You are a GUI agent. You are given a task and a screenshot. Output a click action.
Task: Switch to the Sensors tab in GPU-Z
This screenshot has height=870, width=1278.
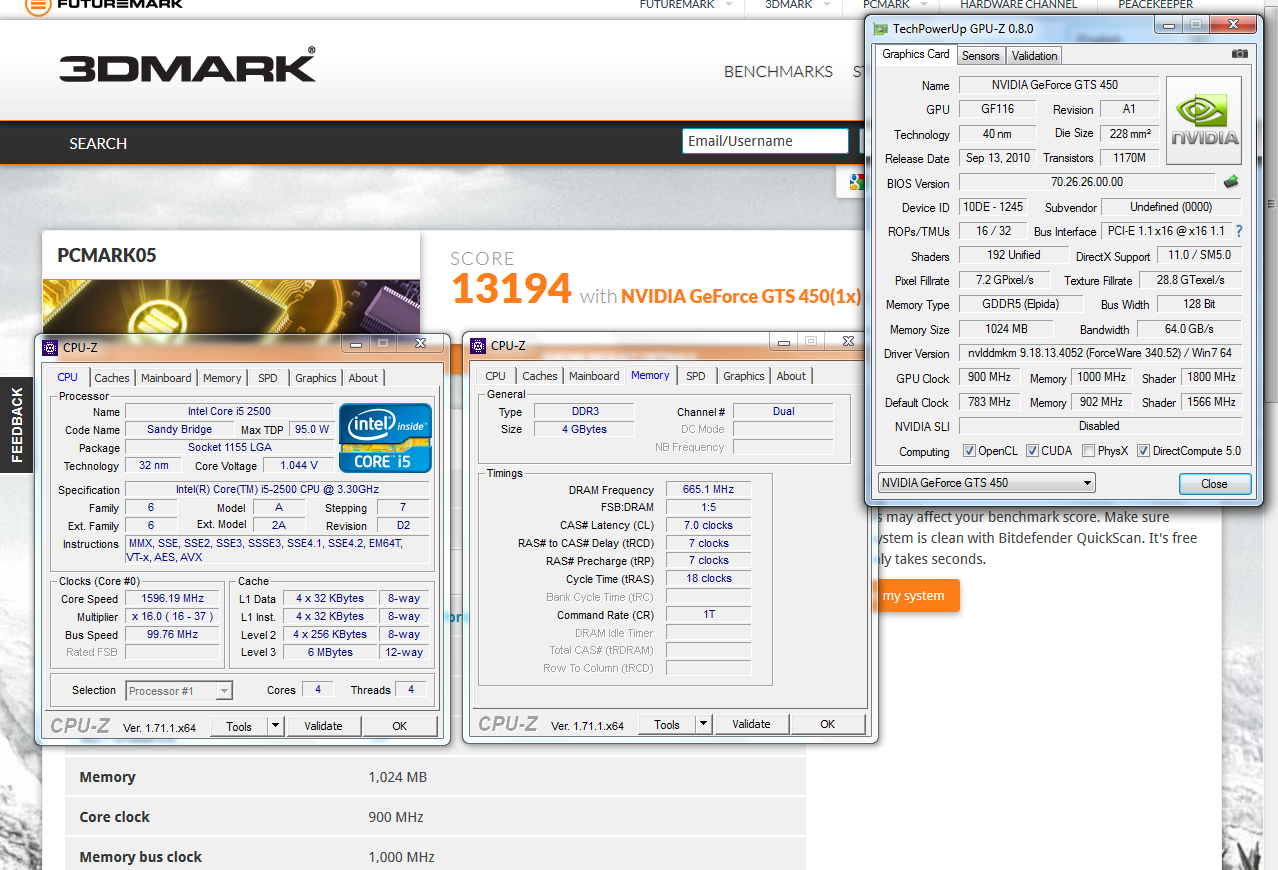(981, 56)
